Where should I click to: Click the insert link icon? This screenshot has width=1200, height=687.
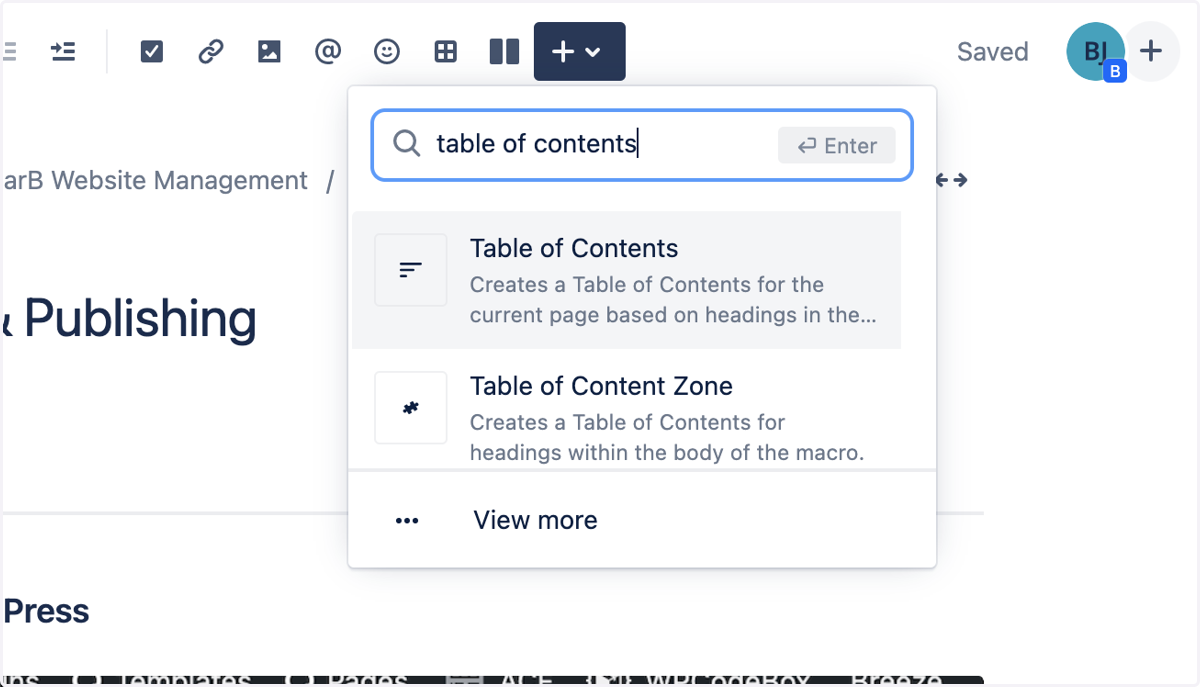(x=210, y=51)
